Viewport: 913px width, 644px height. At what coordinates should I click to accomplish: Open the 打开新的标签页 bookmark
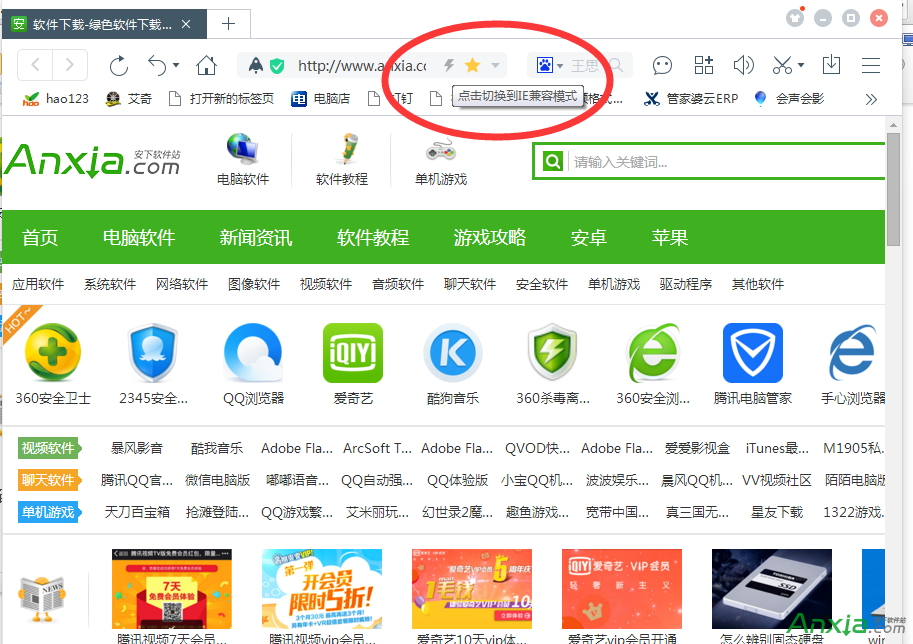(221, 99)
